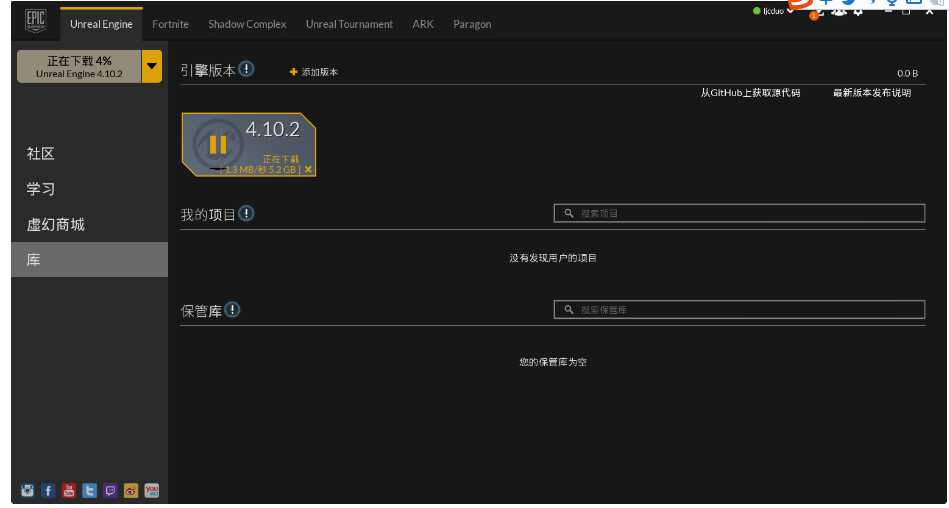This screenshot has height=508, width=949.
Task: Switch to the Fortnite tab
Action: coord(170,24)
